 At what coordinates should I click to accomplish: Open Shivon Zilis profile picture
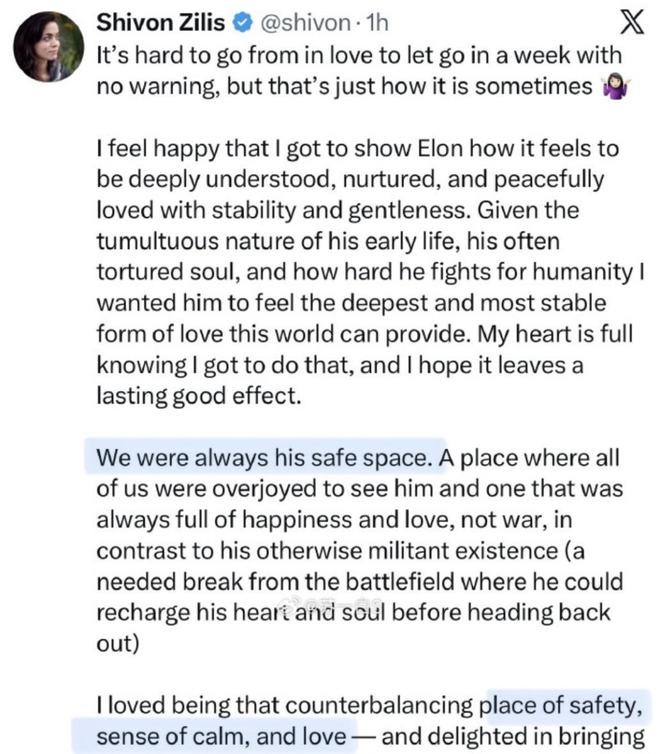[49, 47]
